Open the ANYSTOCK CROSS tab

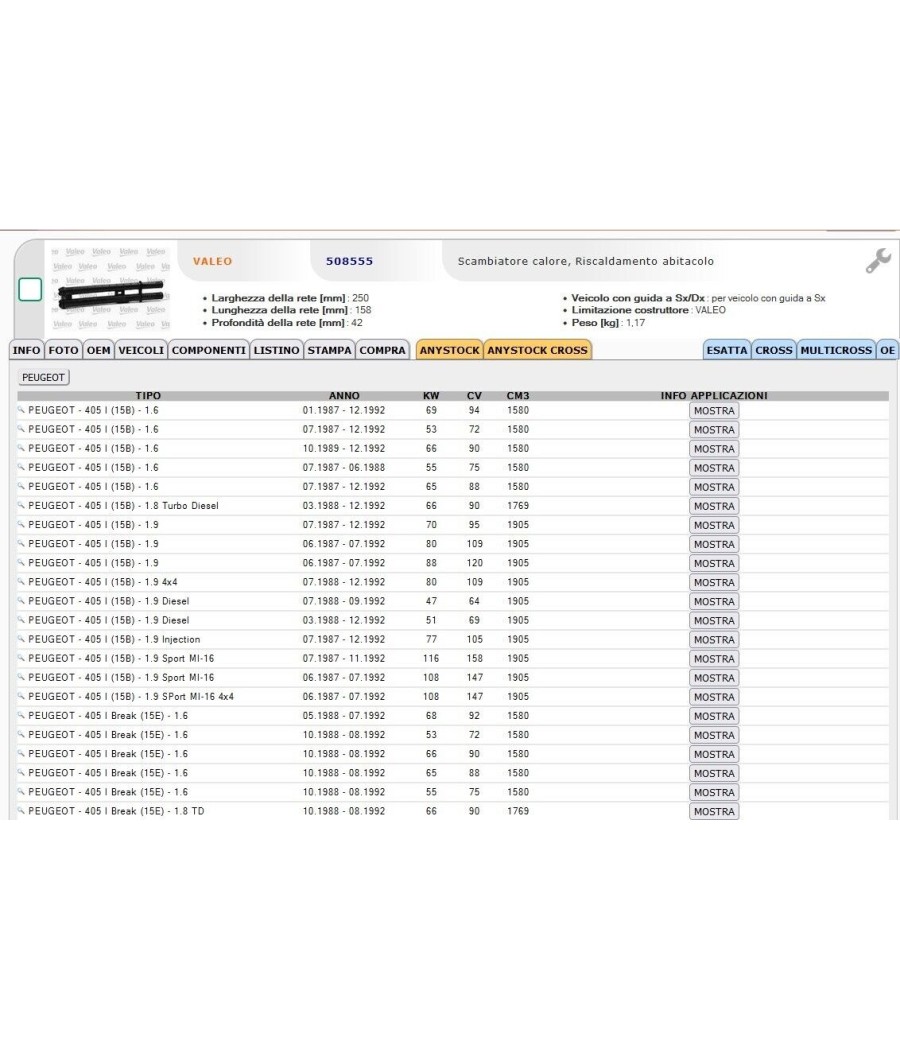click(537, 350)
